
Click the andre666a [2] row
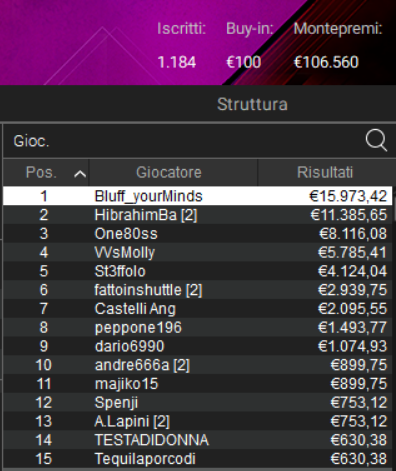point(198,365)
